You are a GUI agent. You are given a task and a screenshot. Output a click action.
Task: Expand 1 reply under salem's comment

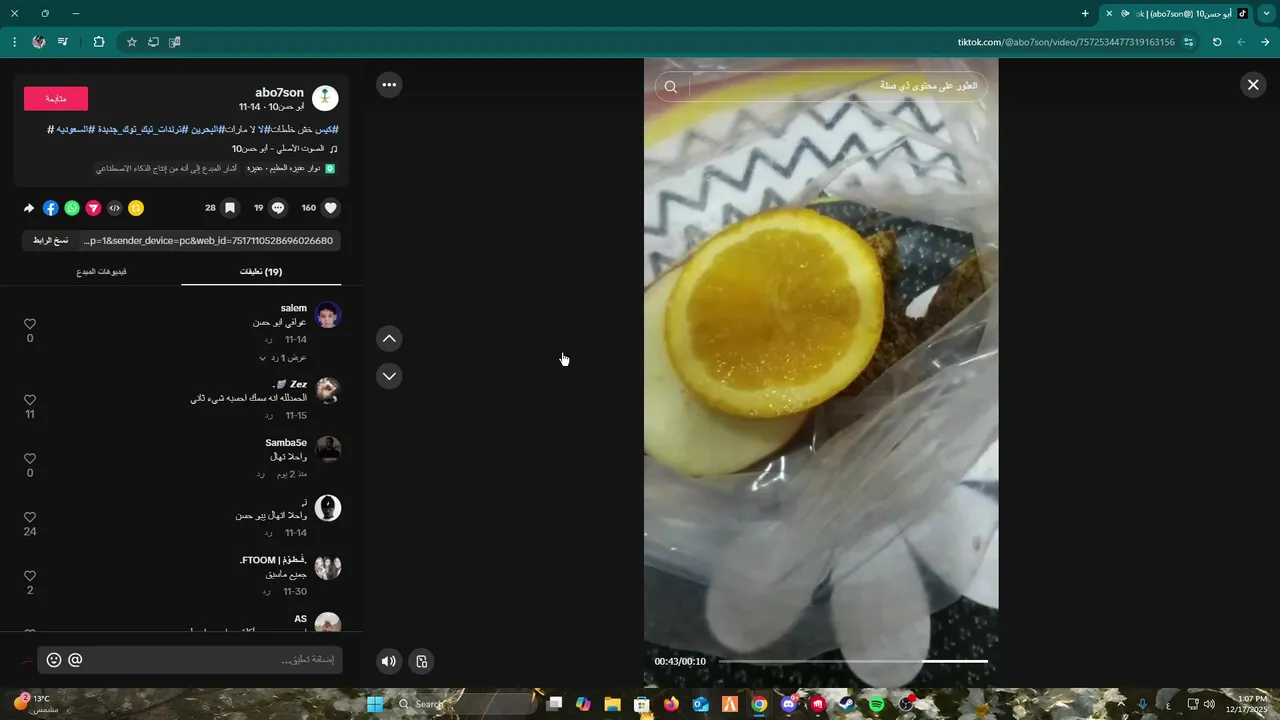(x=283, y=358)
